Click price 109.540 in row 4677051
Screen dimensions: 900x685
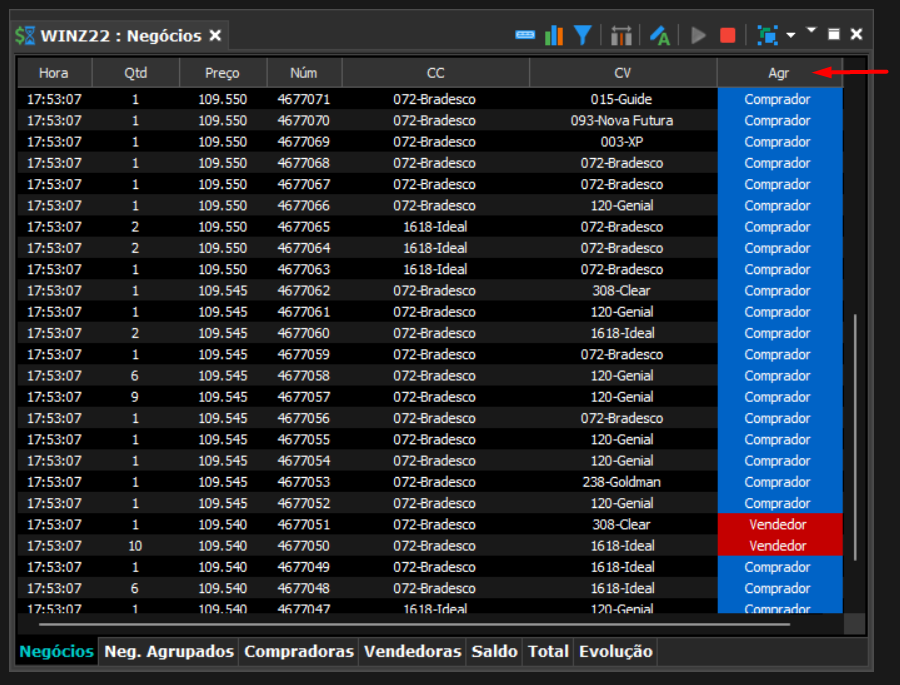tap(223, 524)
